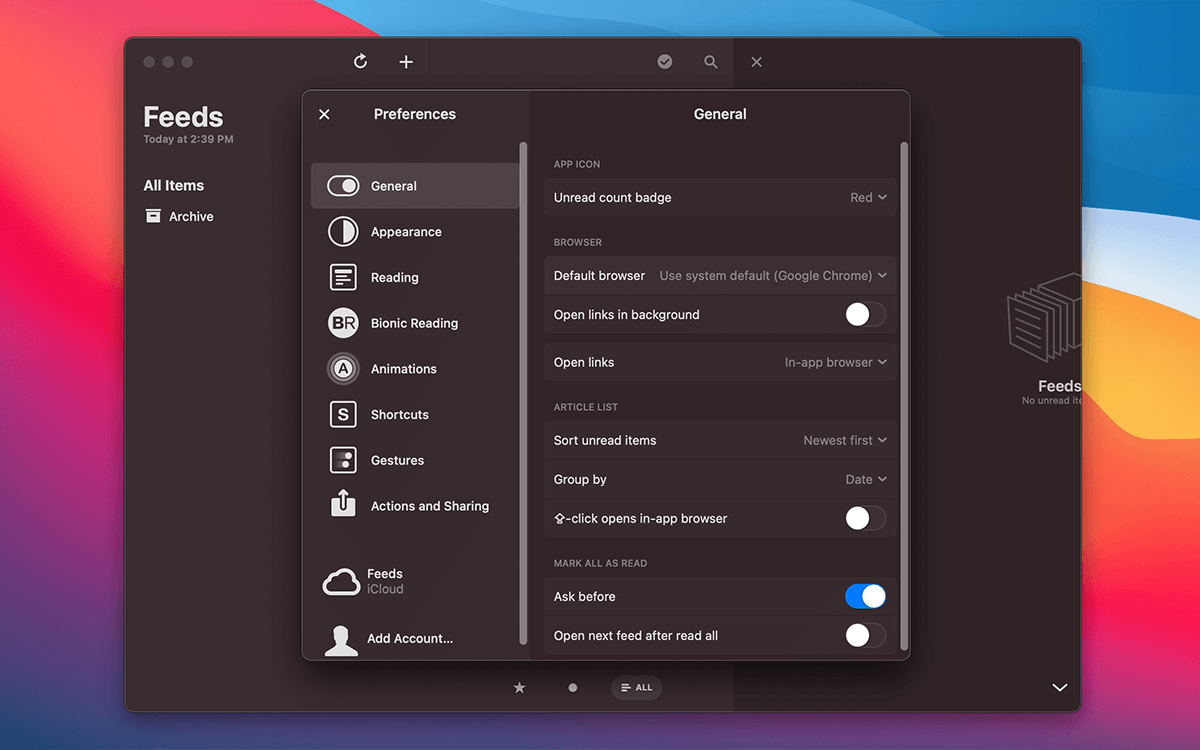Click the Gestures icon
Image resolution: width=1200 pixels, height=750 pixels.
[x=343, y=460]
